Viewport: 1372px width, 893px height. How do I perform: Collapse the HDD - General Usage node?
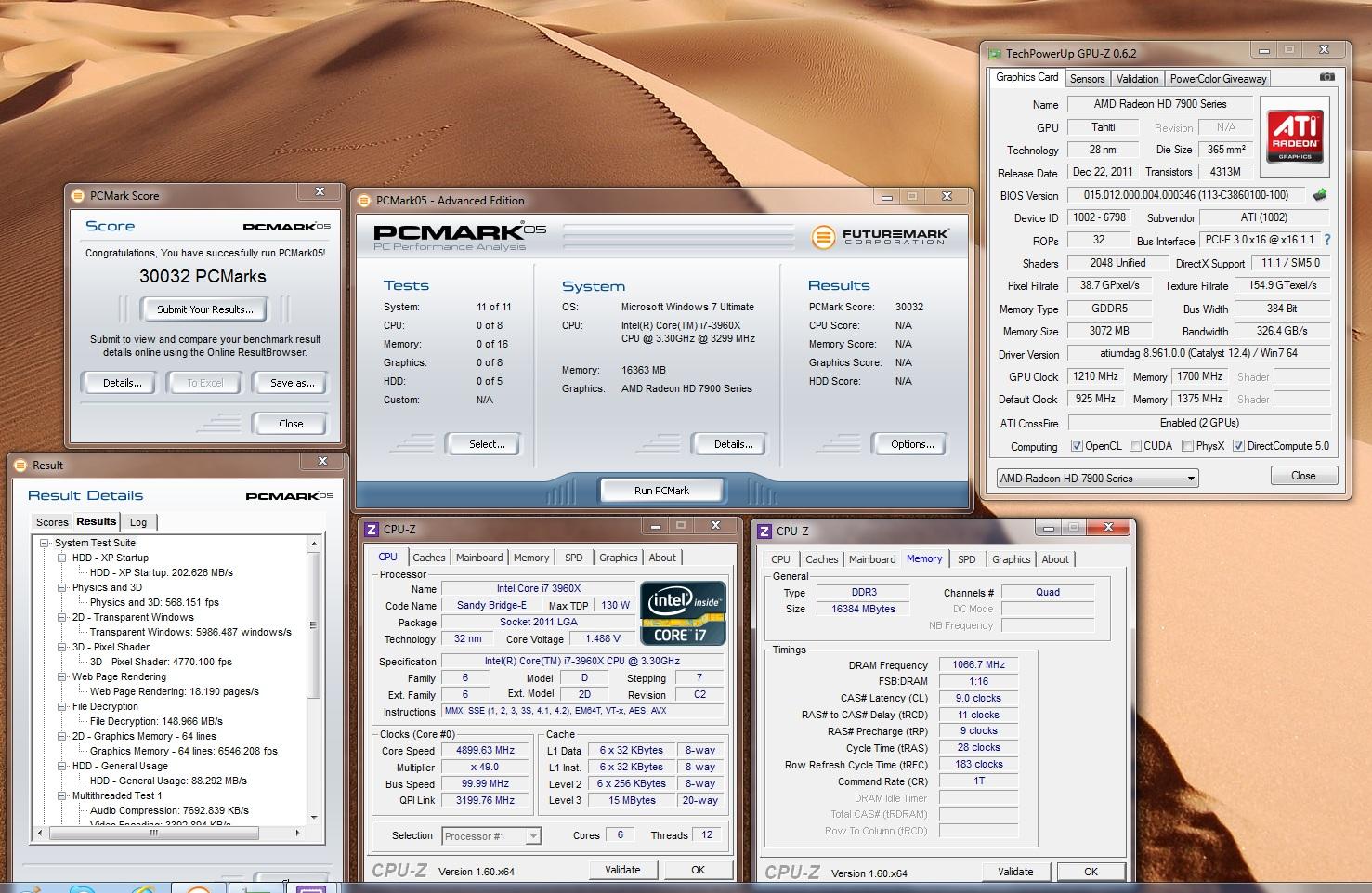coord(62,766)
